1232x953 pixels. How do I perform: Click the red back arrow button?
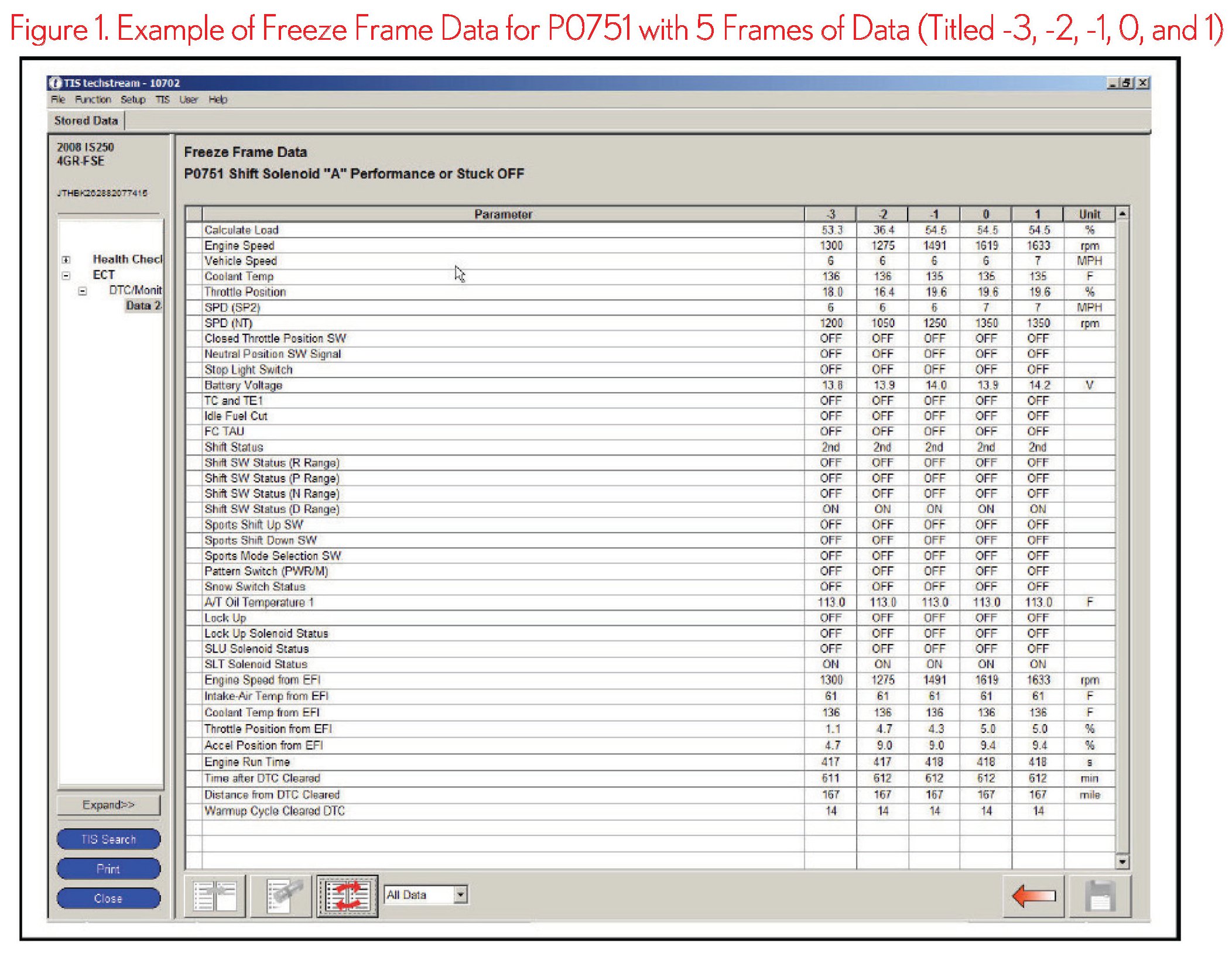tap(1033, 896)
